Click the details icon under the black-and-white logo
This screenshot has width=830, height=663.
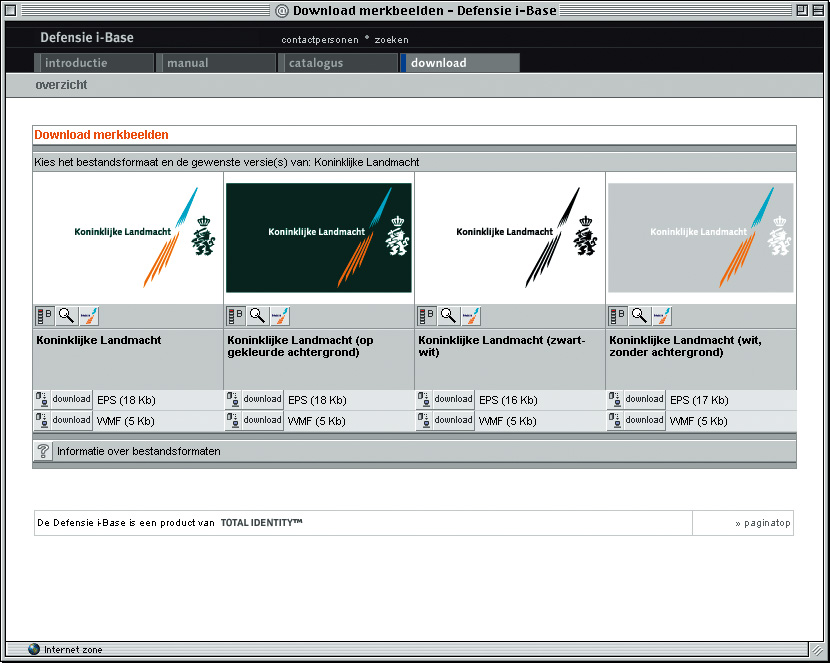tap(427, 316)
